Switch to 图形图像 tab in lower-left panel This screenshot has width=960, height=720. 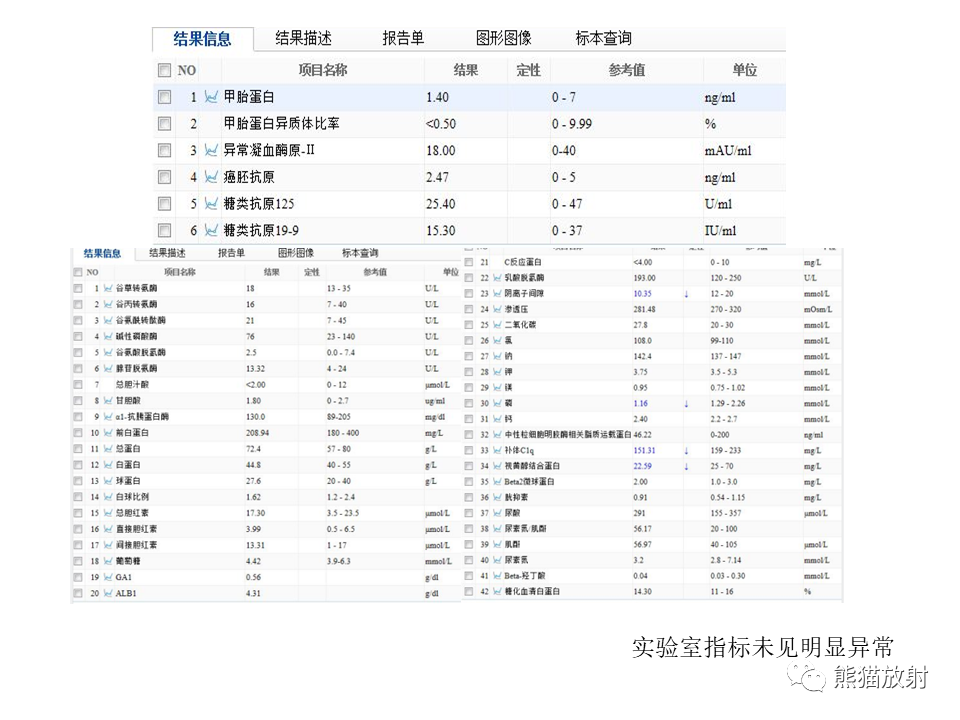(296, 253)
